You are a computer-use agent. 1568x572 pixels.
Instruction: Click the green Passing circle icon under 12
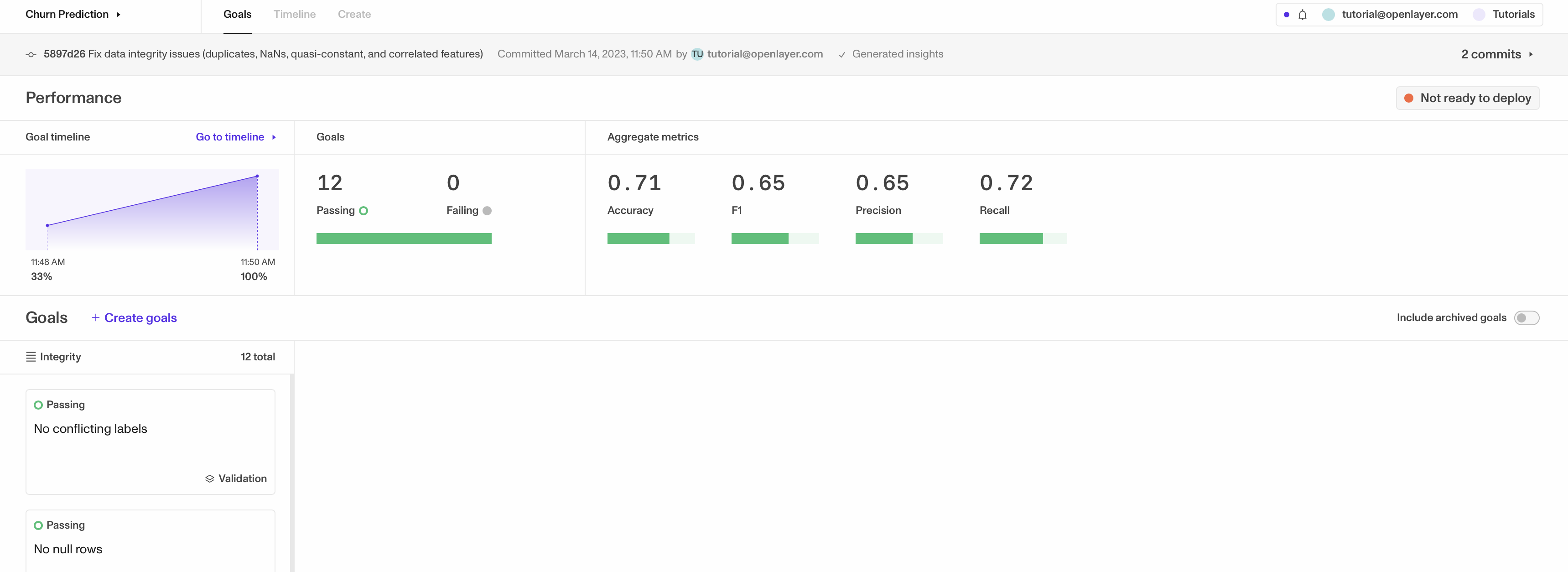(363, 211)
